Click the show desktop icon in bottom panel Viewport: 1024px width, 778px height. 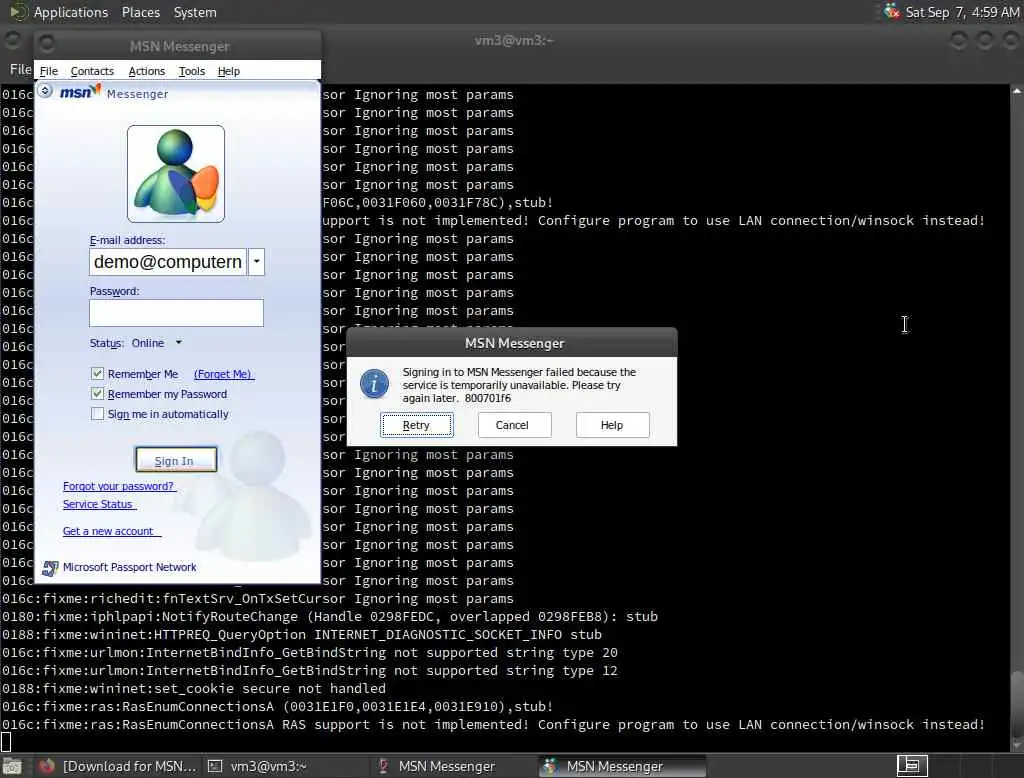pos(12,766)
